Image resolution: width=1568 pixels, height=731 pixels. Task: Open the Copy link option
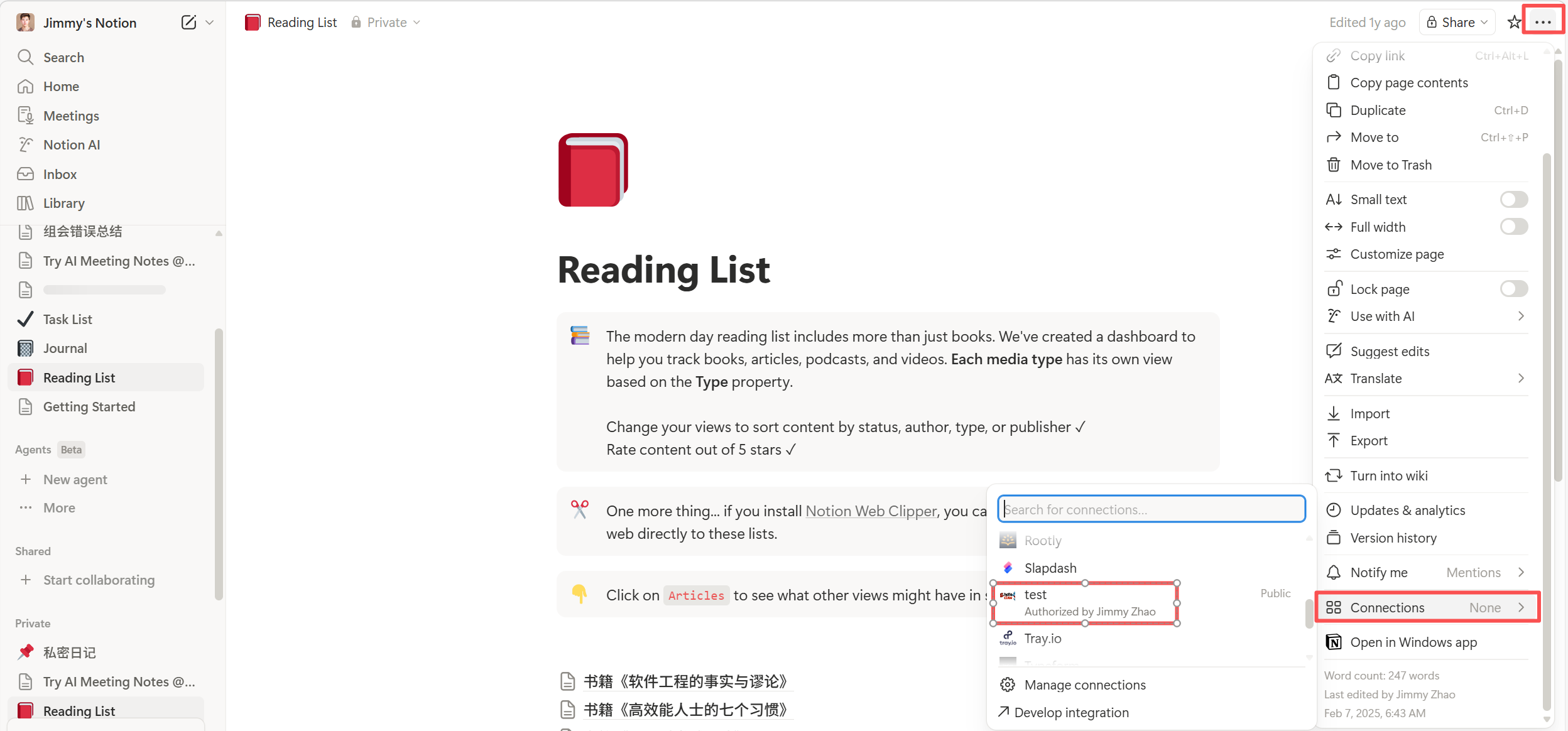[1378, 56]
